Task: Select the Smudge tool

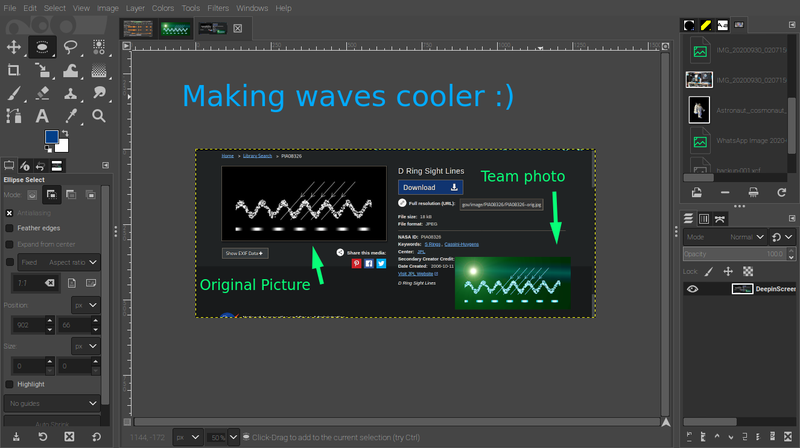Action: coord(99,93)
